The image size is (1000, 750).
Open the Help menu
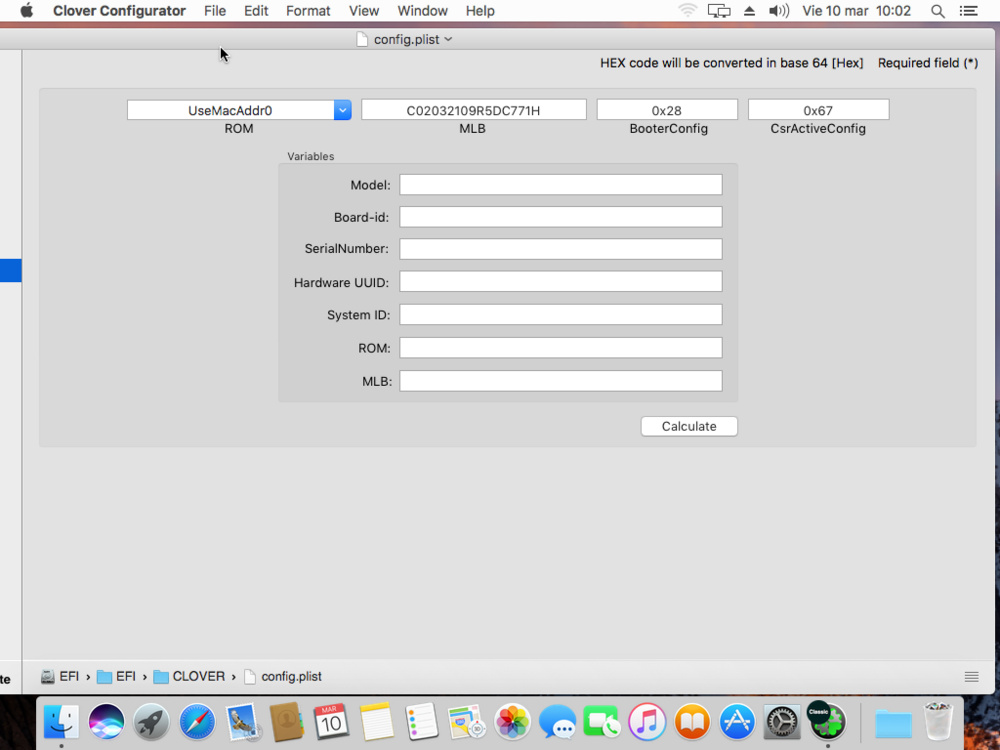pos(480,11)
